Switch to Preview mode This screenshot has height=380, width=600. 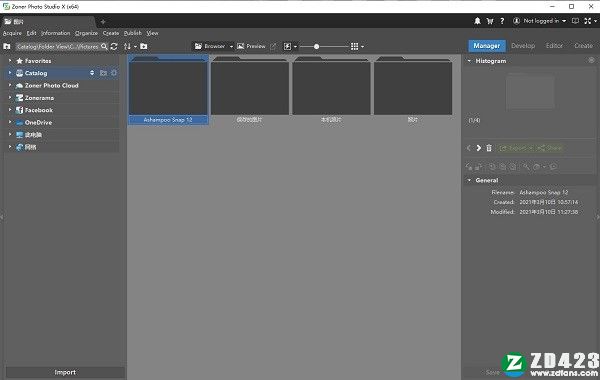pyautogui.click(x=251, y=46)
